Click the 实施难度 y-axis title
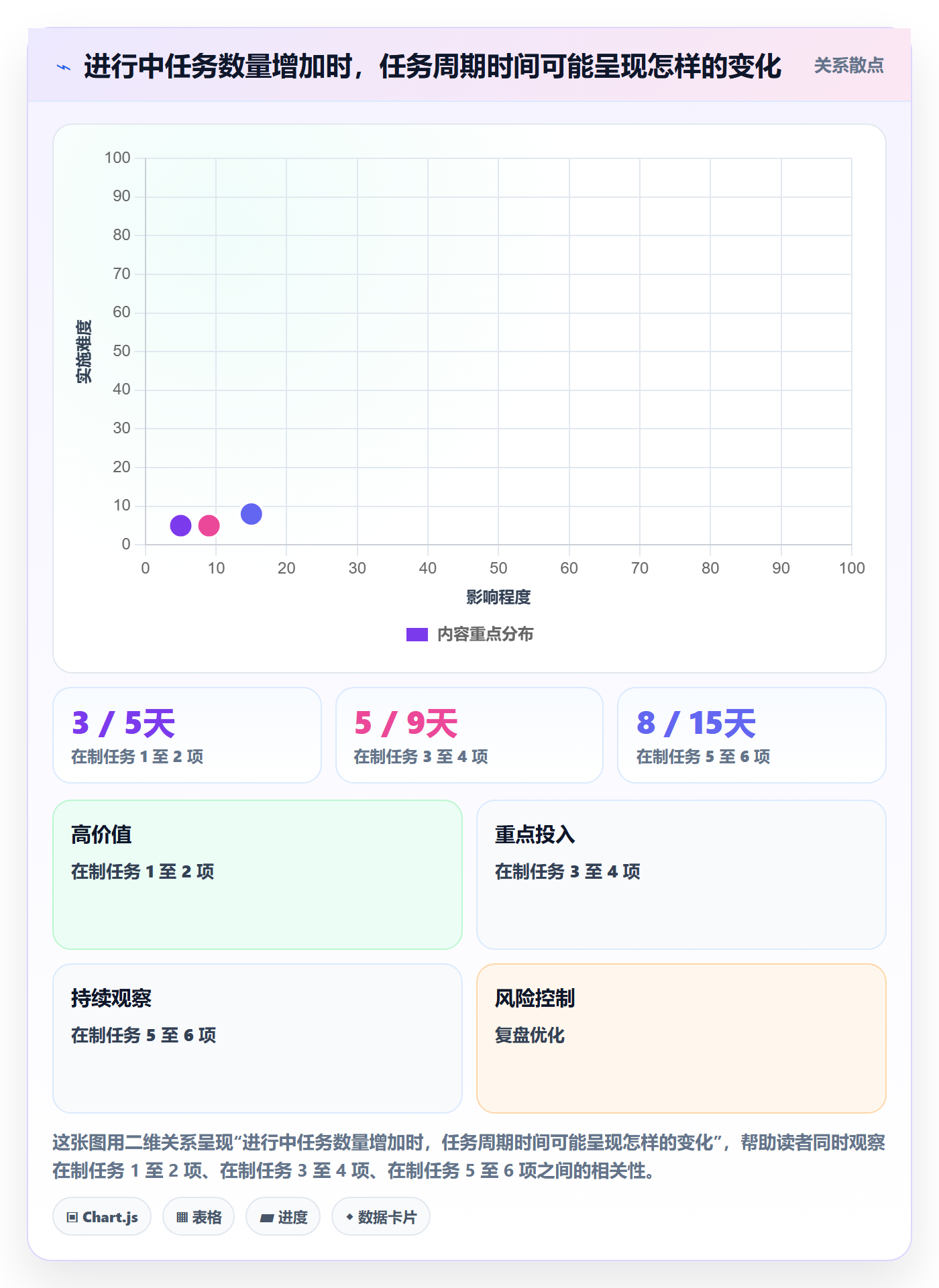Screen dimensions: 939x1288 [84, 352]
